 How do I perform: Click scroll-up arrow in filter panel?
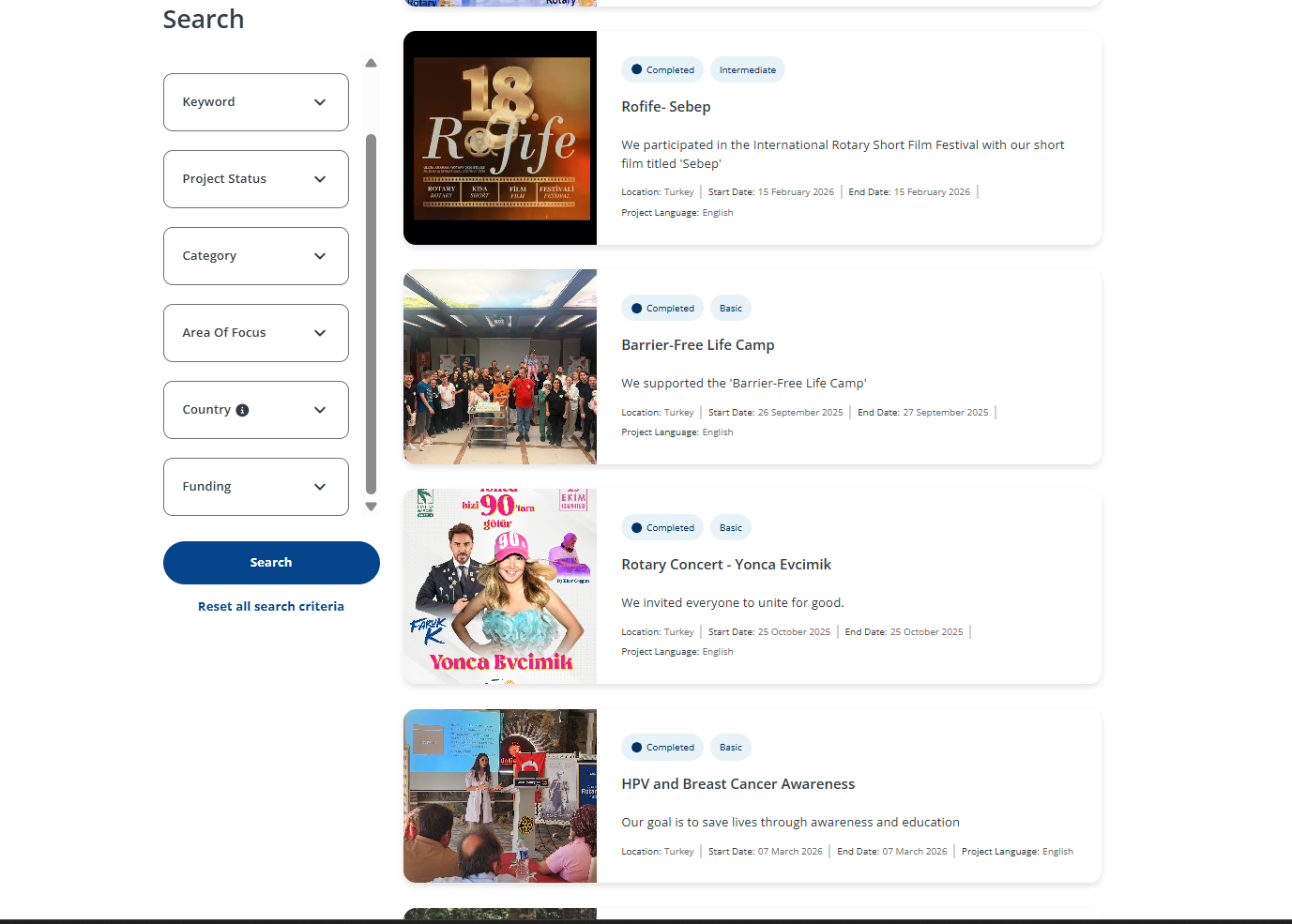click(371, 63)
